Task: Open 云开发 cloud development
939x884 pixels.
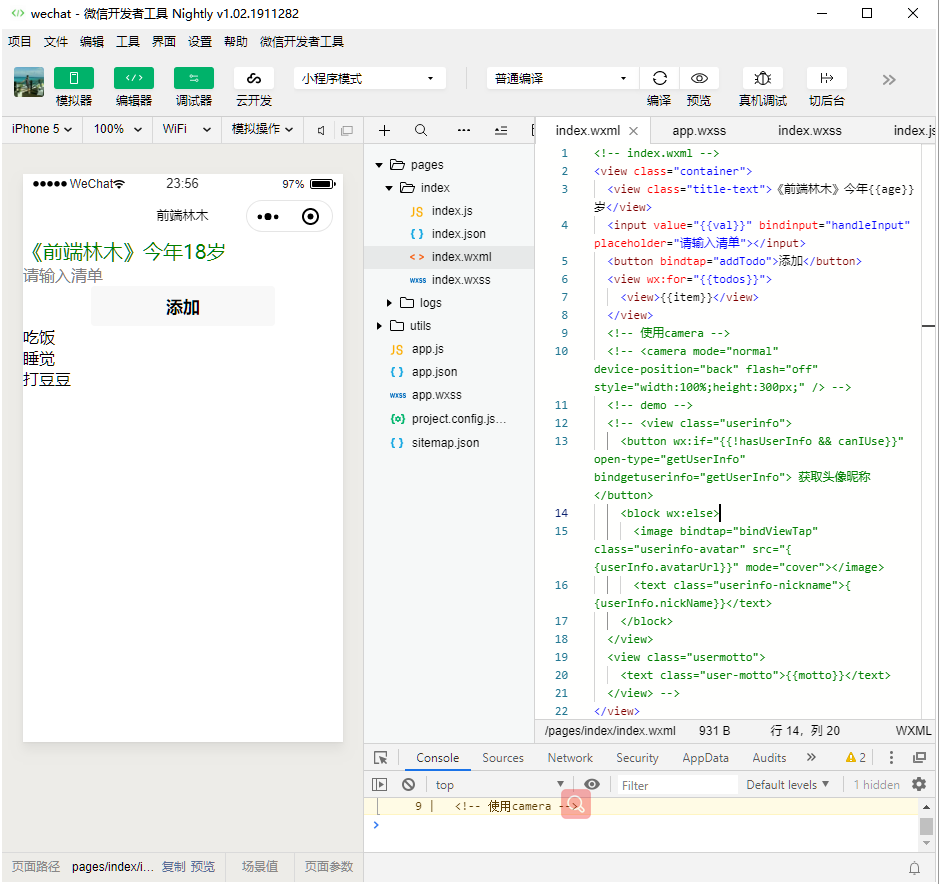Action: click(x=254, y=79)
